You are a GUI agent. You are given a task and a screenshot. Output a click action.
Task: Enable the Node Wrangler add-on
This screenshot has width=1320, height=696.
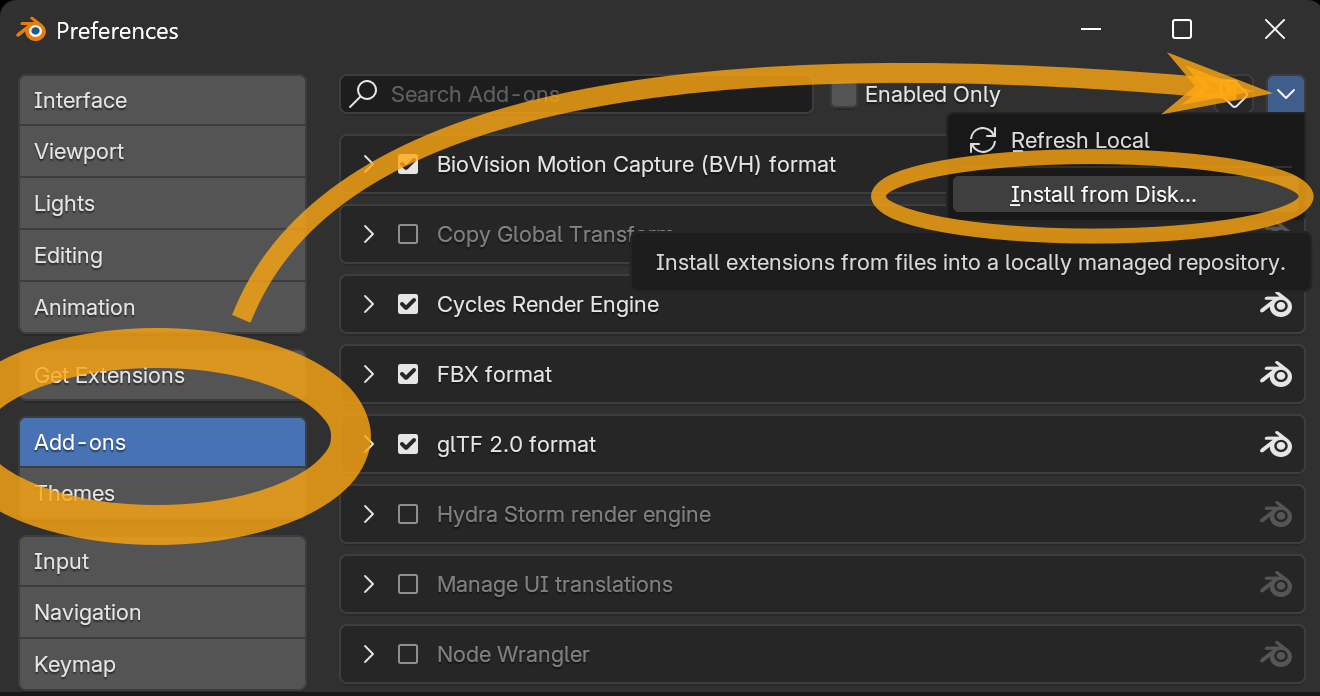(x=408, y=654)
